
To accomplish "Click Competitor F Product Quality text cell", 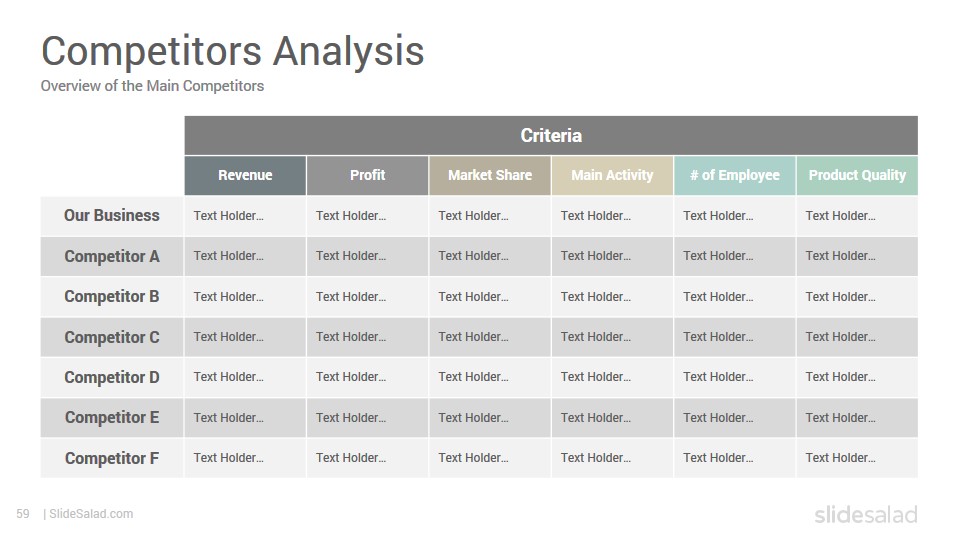I will coord(857,458).
